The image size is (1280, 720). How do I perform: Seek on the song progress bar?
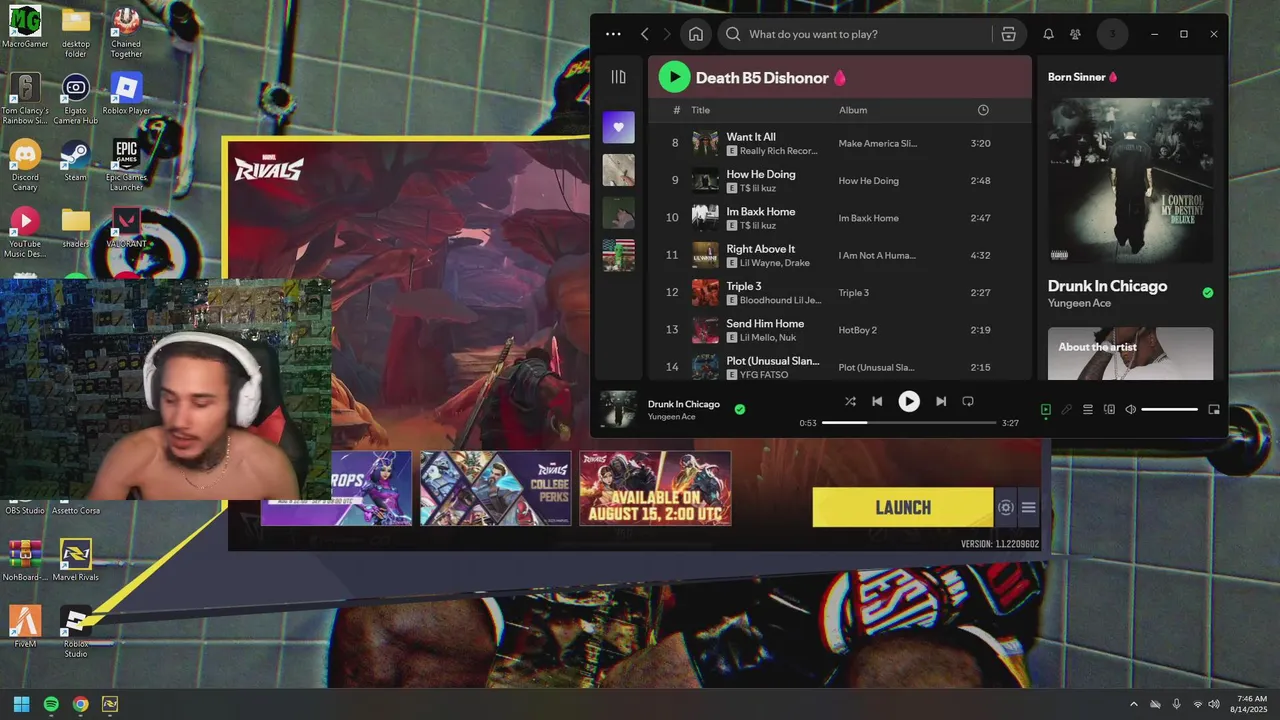coord(909,423)
